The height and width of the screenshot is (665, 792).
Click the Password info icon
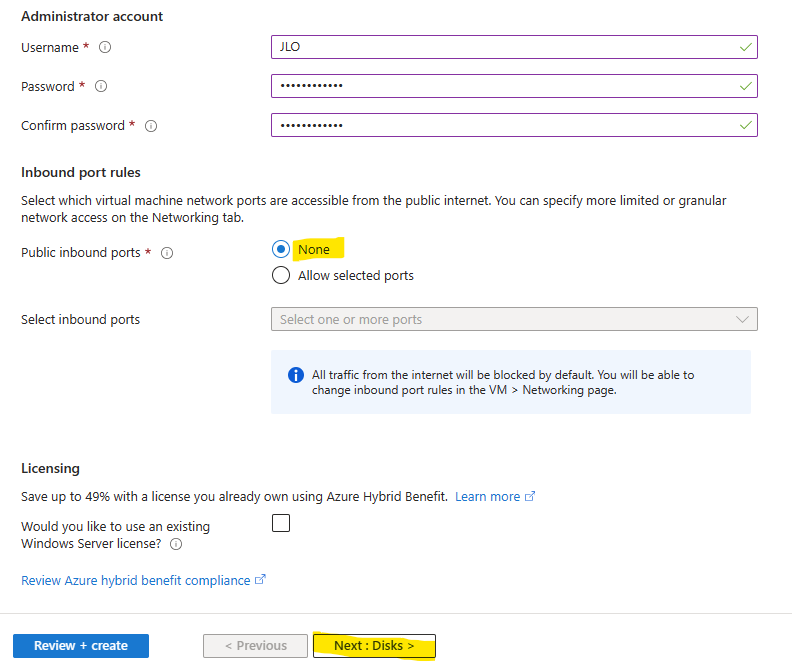pos(101,86)
